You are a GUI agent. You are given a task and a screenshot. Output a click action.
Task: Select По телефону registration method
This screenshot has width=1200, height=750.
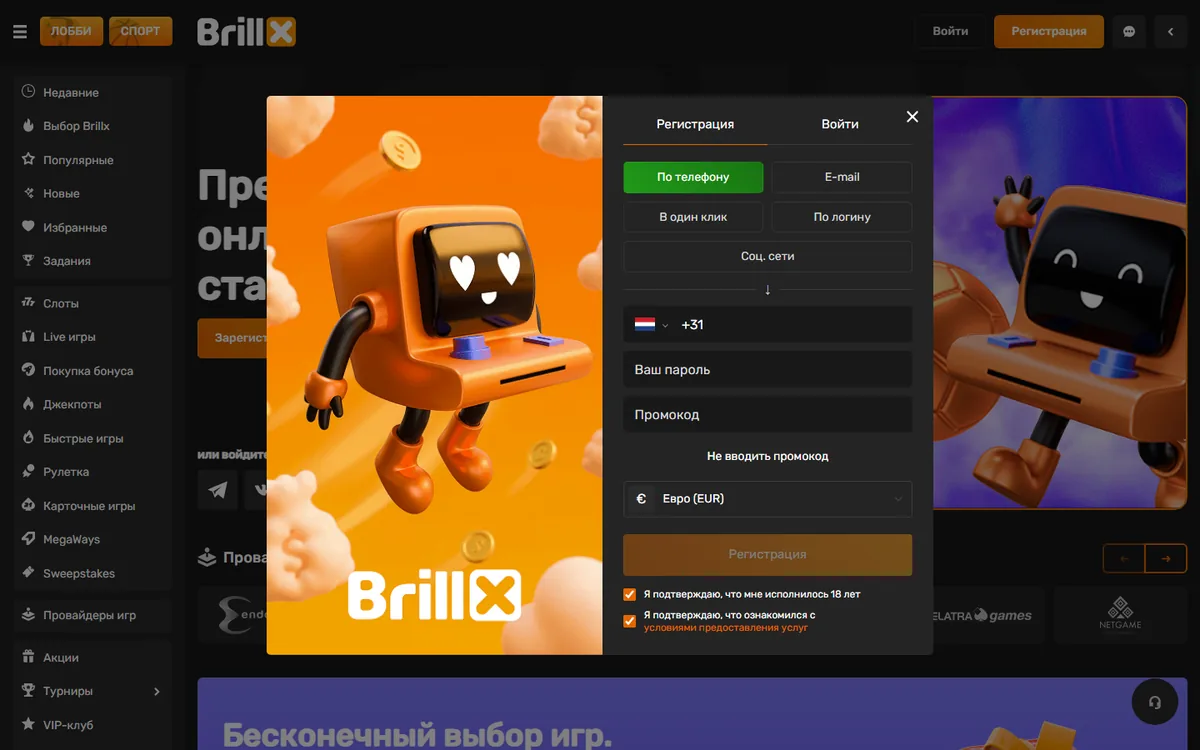click(693, 177)
